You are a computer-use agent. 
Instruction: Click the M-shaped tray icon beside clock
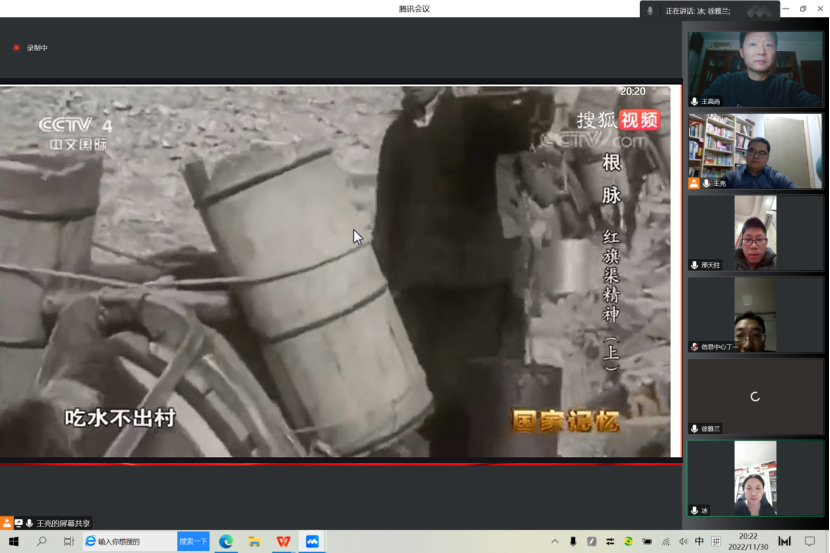click(x=784, y=541)
